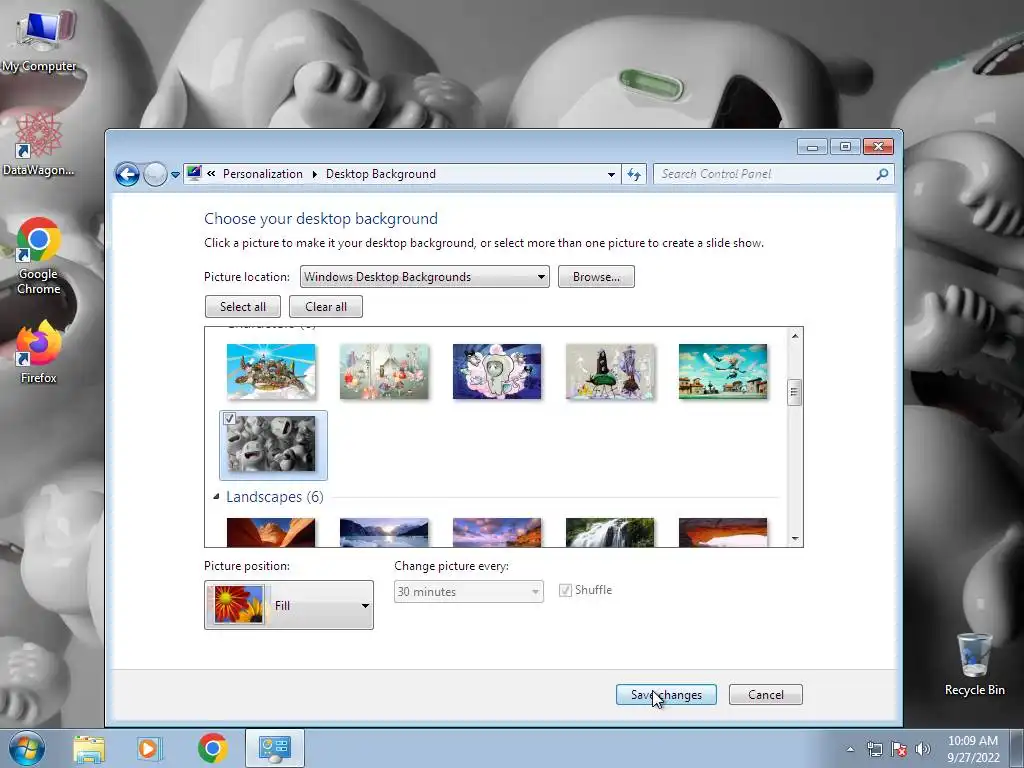1024x768 pixels.
Task: Click the wallpaper list scroll down arrow
Action: pos(795,539)
